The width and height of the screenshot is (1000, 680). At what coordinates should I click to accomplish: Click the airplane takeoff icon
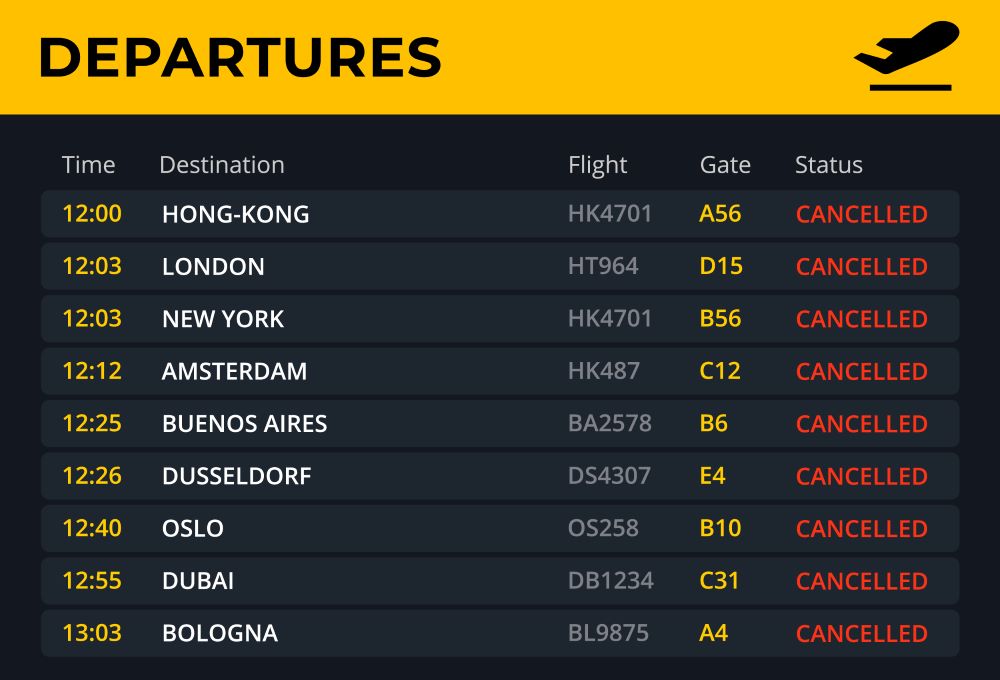point(907,55)
